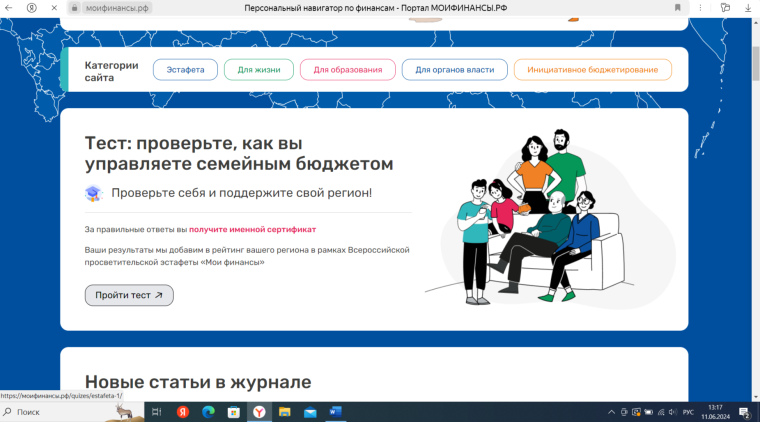Click the page vertical scrollbar thumb
The image size is (760, 422).
755,64
